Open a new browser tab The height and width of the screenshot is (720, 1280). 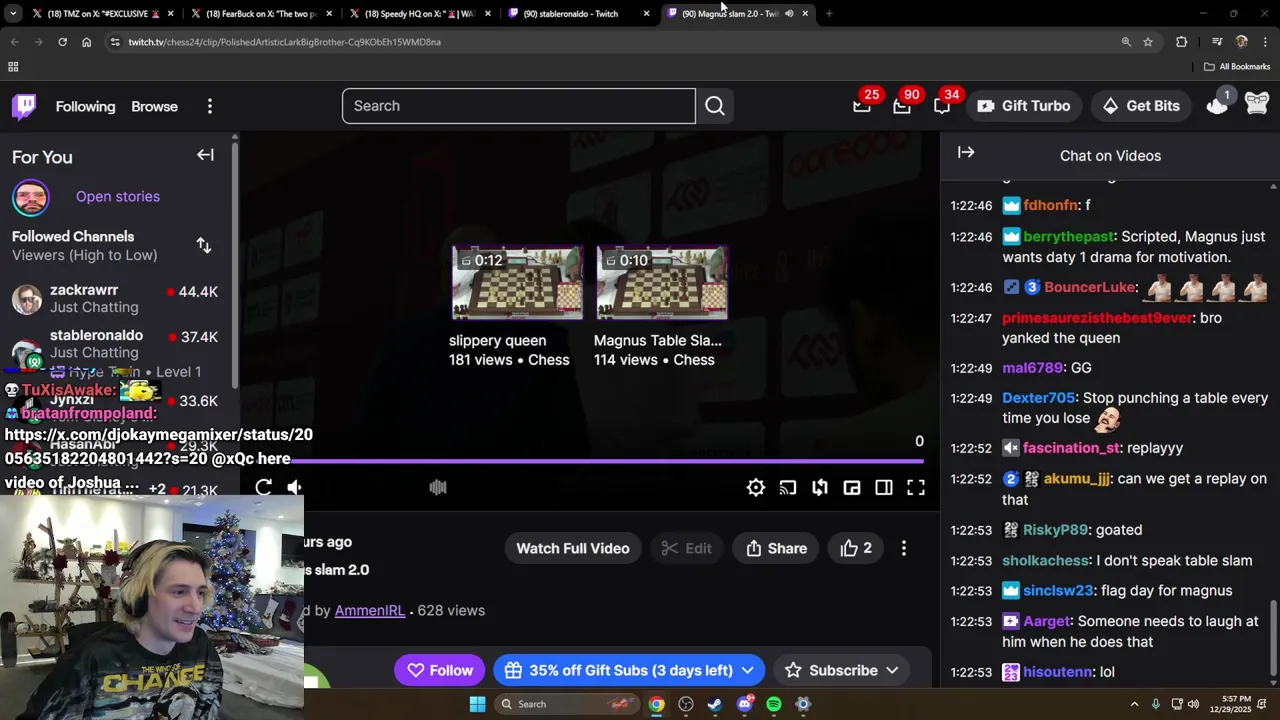tap(829, 14)
